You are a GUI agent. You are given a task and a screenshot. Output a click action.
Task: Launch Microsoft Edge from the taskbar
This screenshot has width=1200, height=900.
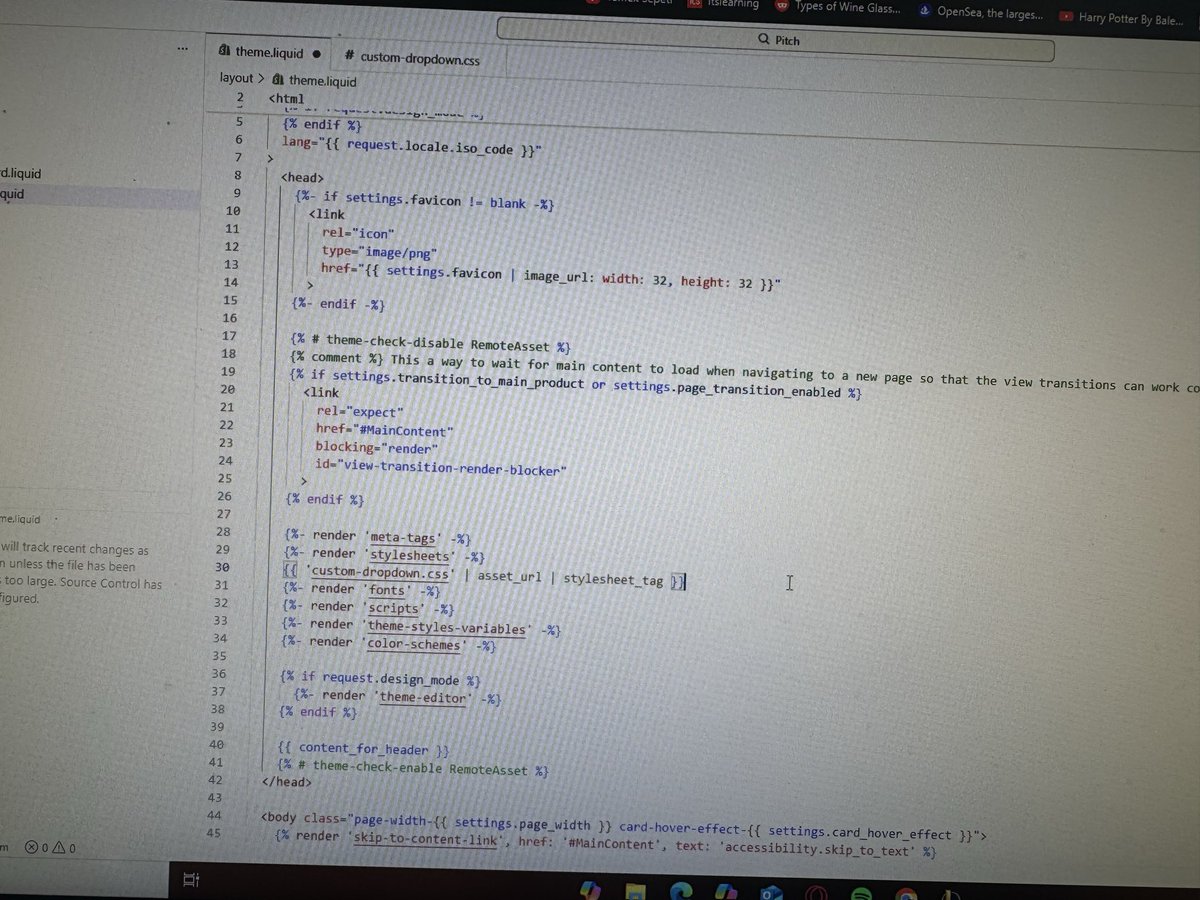coord(679,889)
